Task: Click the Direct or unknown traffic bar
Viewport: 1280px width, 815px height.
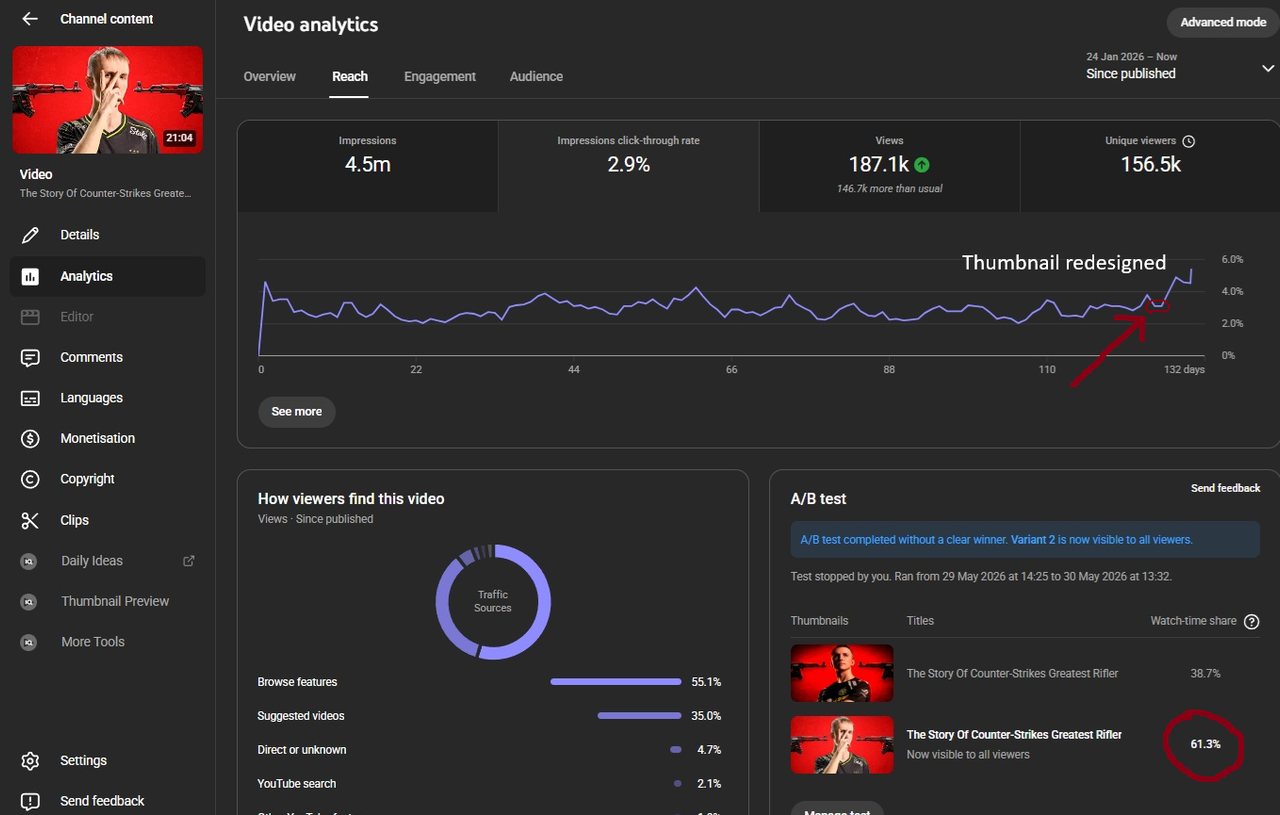Action: [676, 750]
